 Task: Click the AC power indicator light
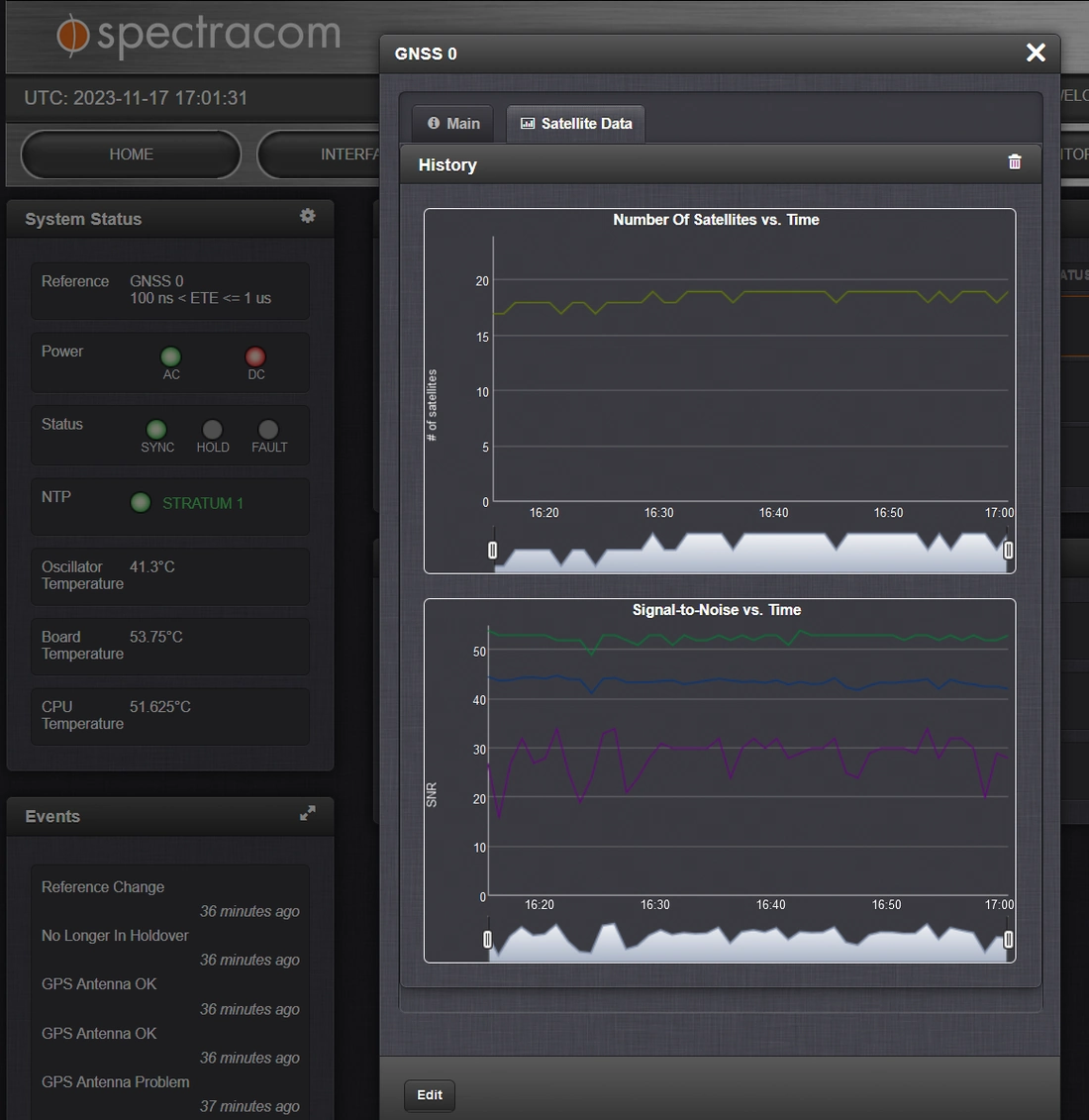tap(170, 356)
